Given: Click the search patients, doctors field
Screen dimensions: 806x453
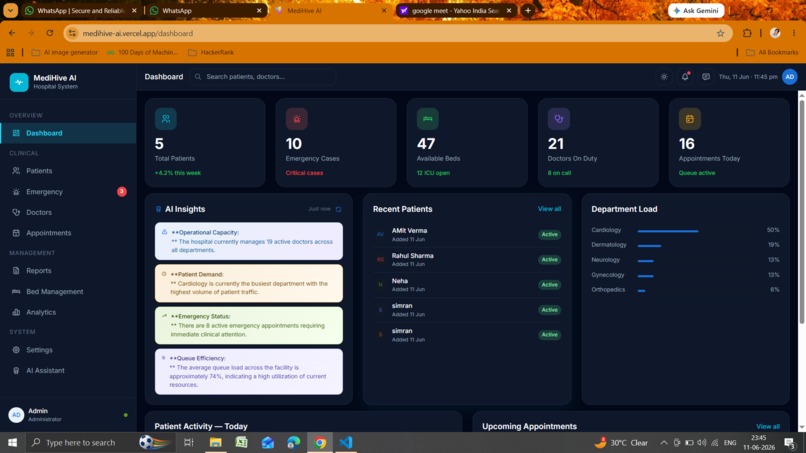Looking at the screenshot, I should pos(263,77).
